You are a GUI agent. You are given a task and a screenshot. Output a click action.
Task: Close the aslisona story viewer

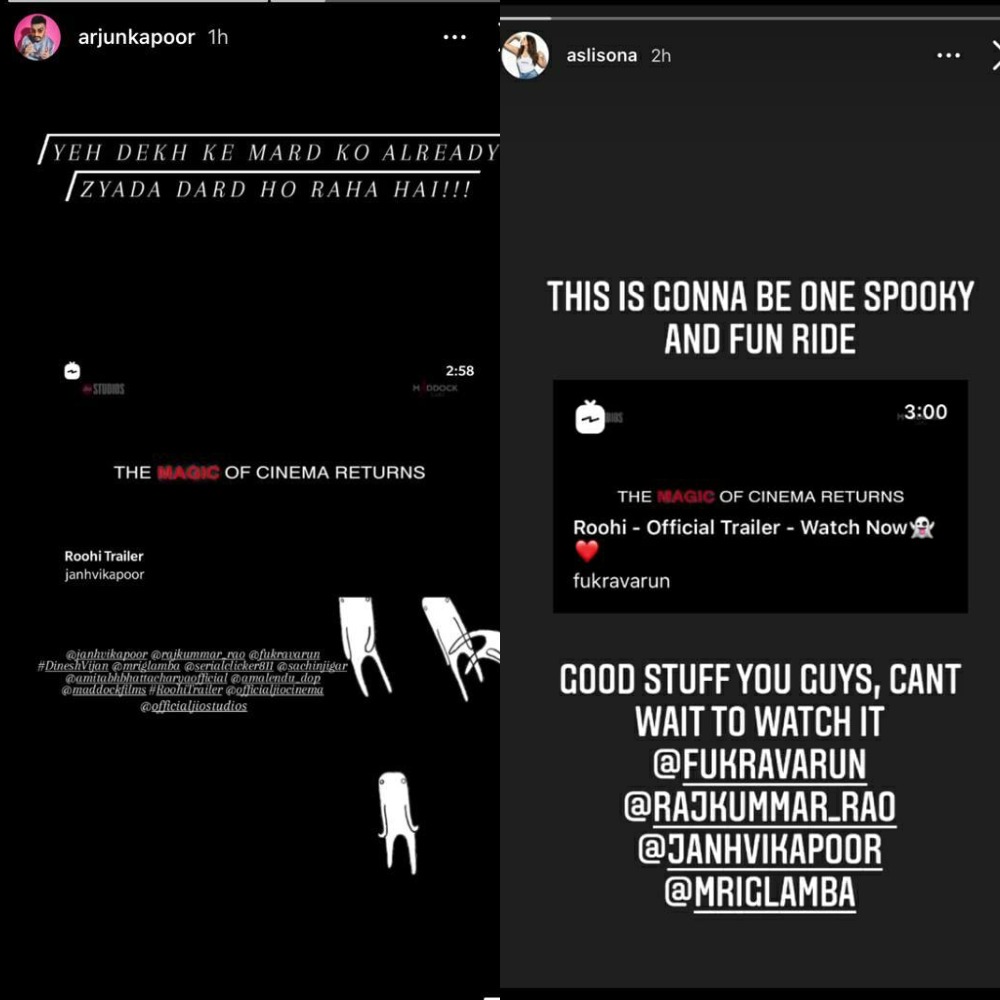995,55
